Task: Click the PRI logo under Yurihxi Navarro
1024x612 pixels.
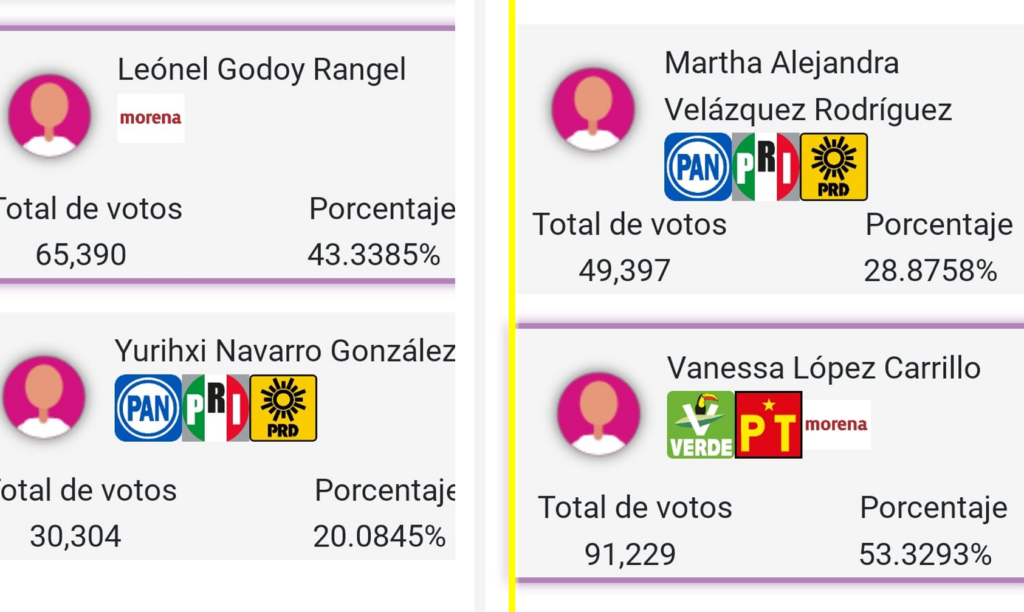Action: pos(216,408)
